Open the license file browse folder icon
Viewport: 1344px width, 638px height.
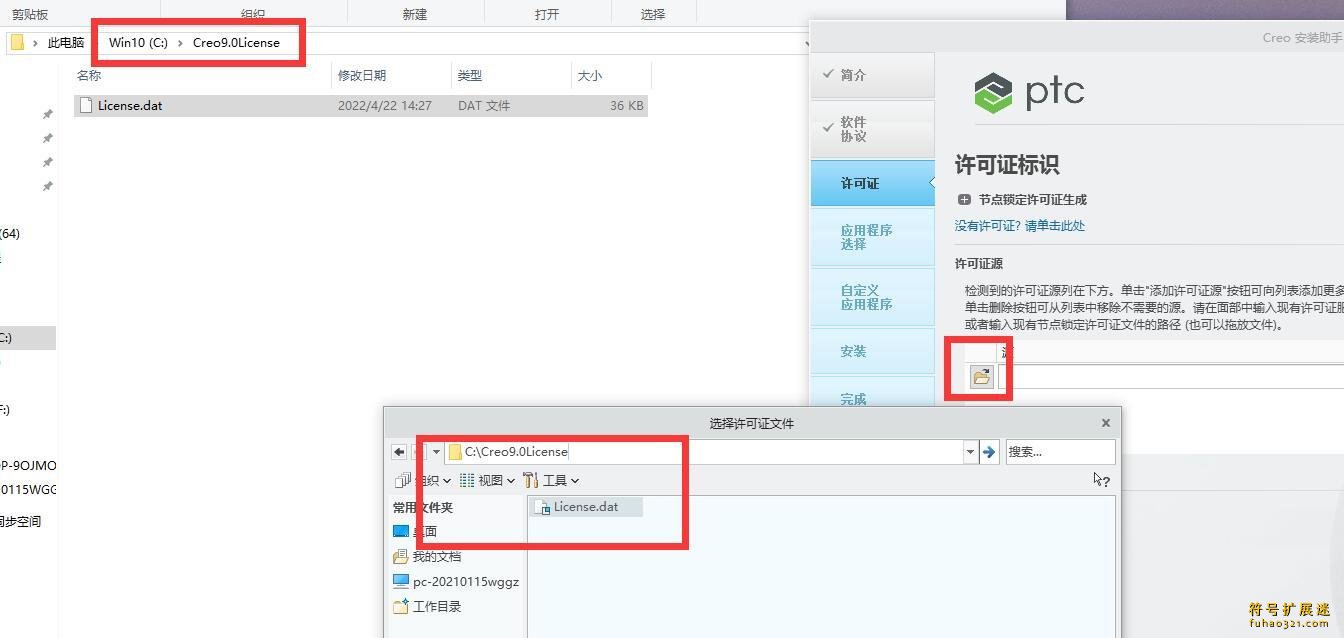click(981, 377)
